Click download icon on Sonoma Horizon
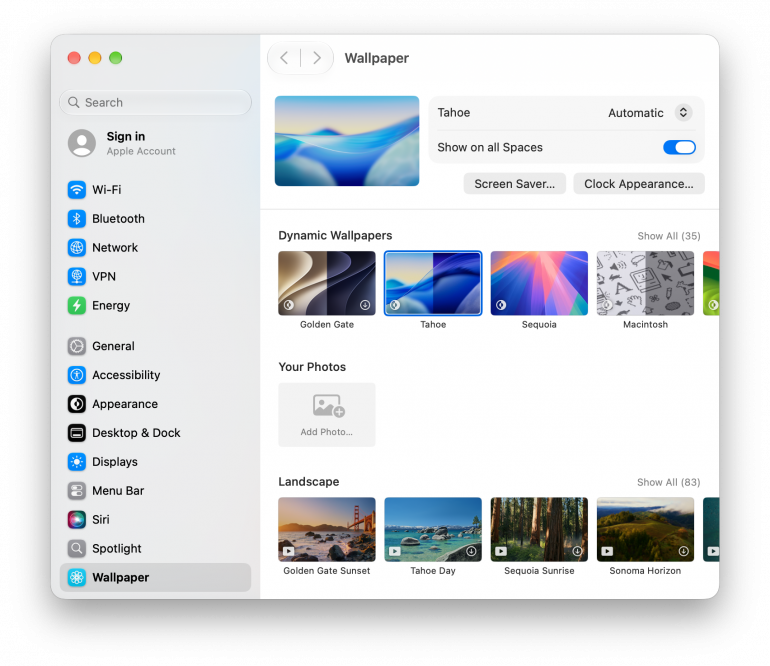This screenshot has width=770, height=666. (x=683, y=551)
